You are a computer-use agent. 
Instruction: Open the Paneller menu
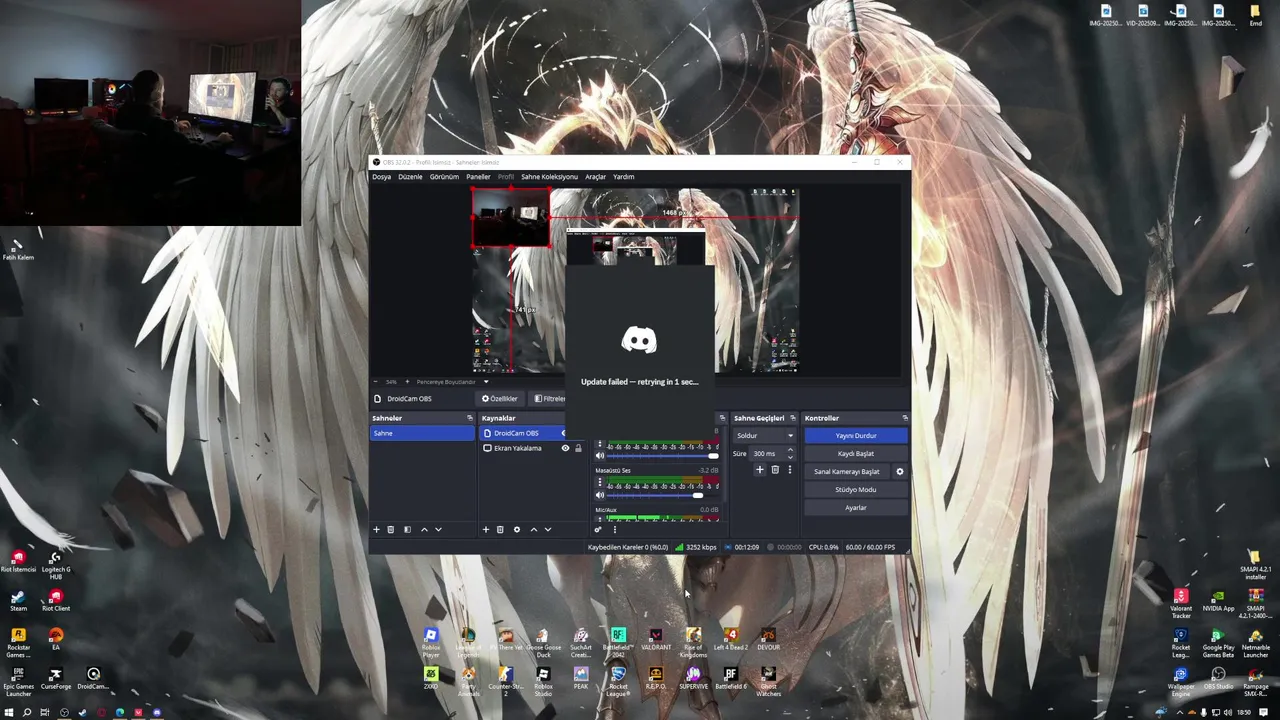(x=478, y=177)
